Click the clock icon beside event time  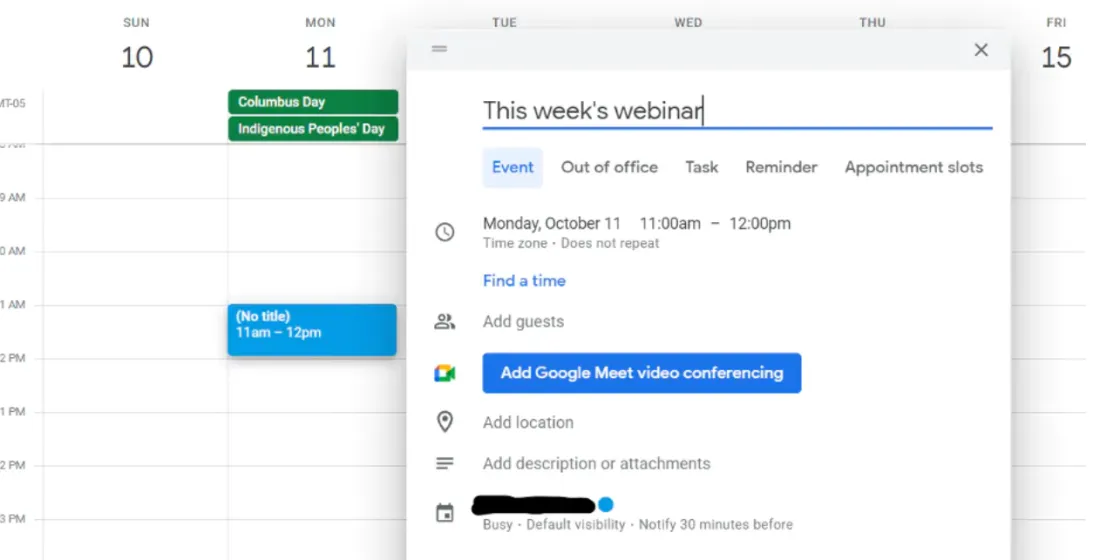click(445, 232)
